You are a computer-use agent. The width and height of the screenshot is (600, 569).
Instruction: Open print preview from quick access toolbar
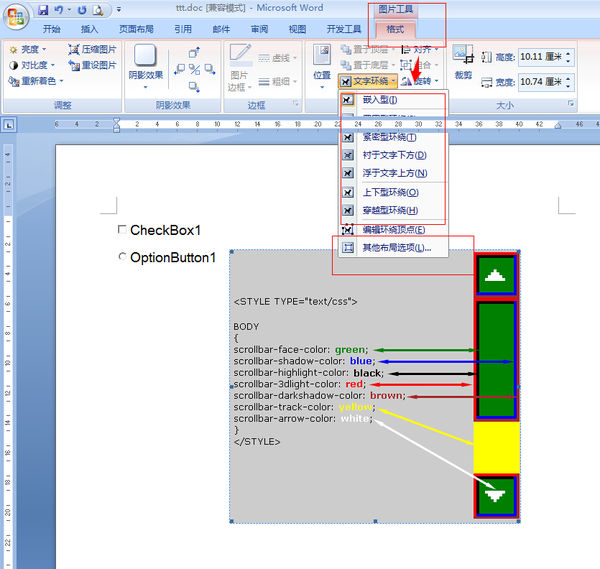click(x=98, y=10)
